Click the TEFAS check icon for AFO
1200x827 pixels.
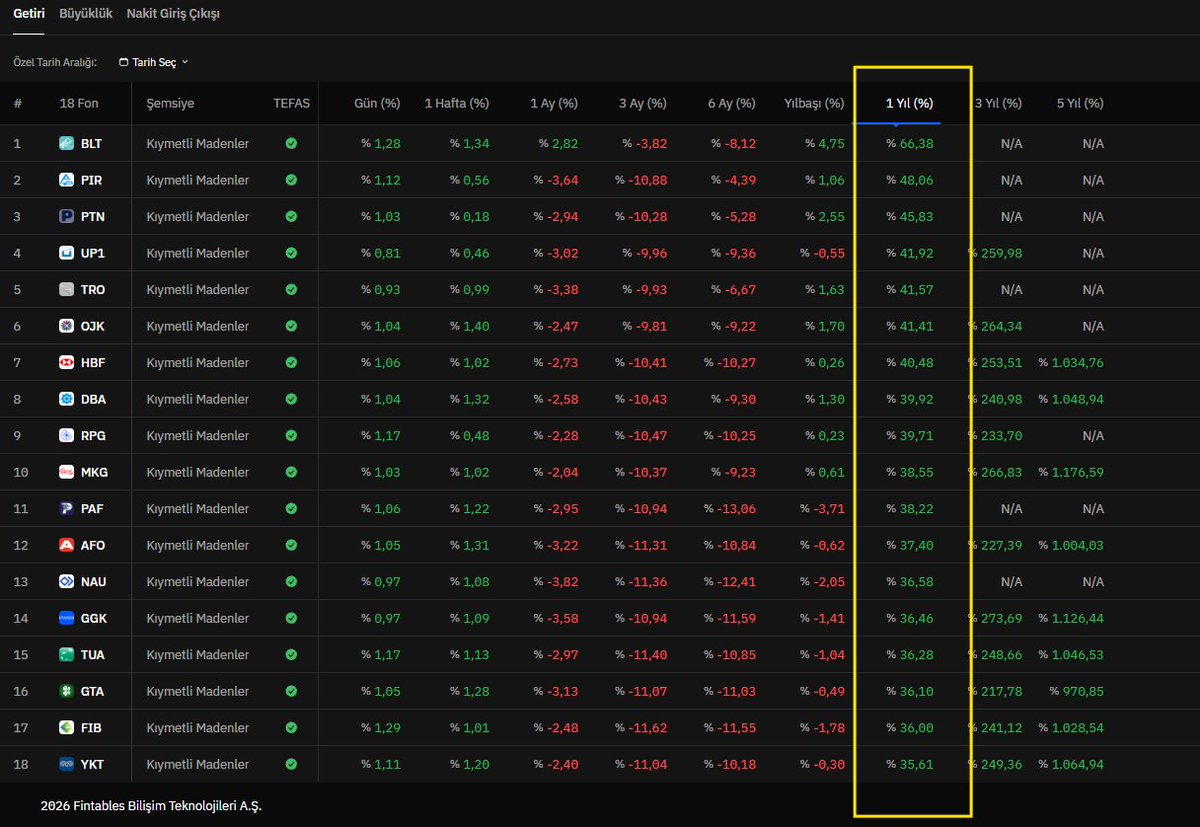291,545
